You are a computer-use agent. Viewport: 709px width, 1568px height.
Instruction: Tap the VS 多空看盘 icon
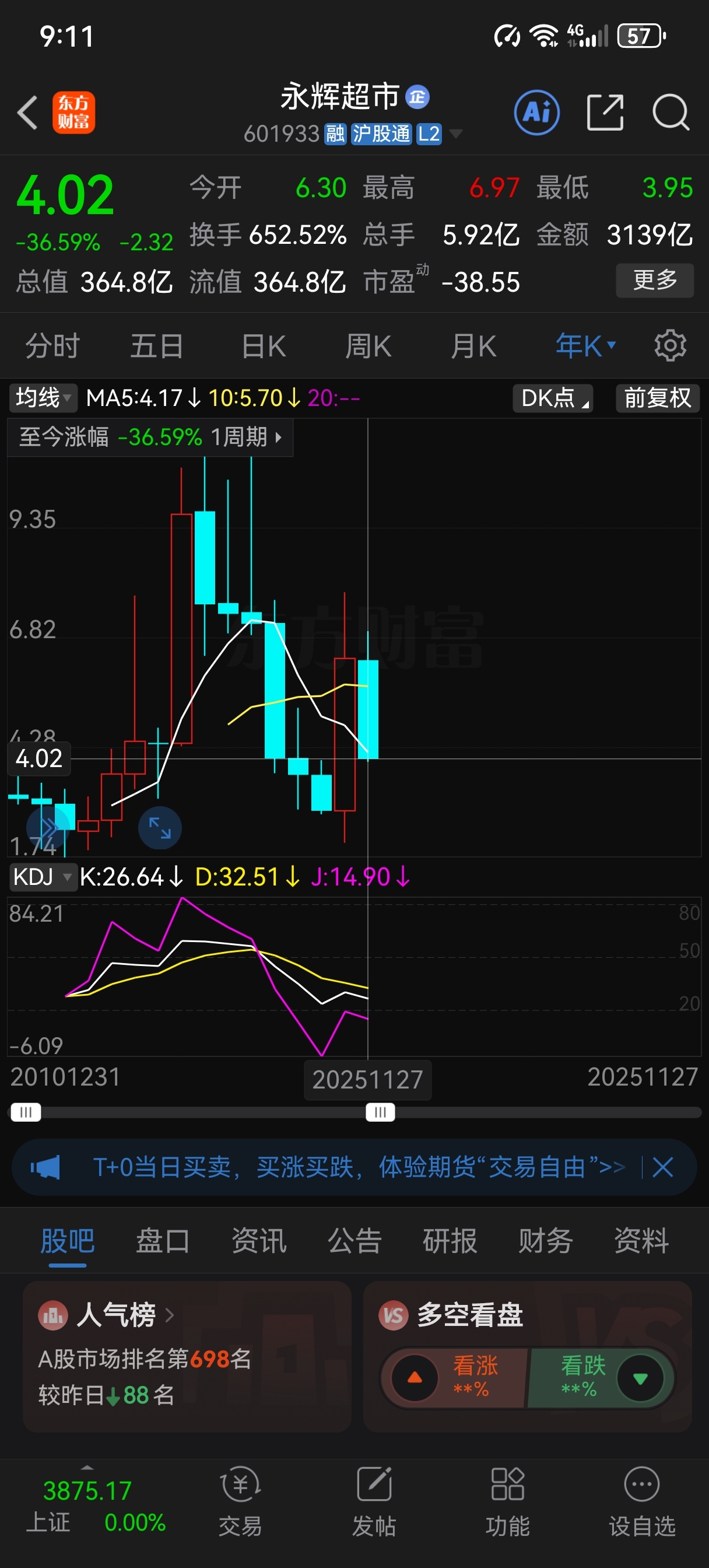click(393, 1315)
